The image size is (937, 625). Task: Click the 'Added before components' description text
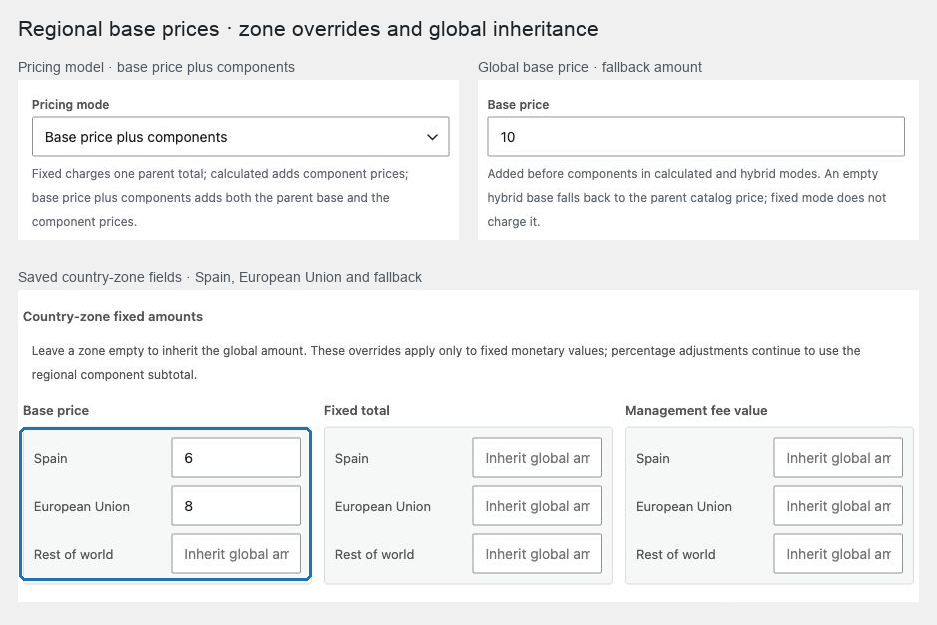coord(687,198)
